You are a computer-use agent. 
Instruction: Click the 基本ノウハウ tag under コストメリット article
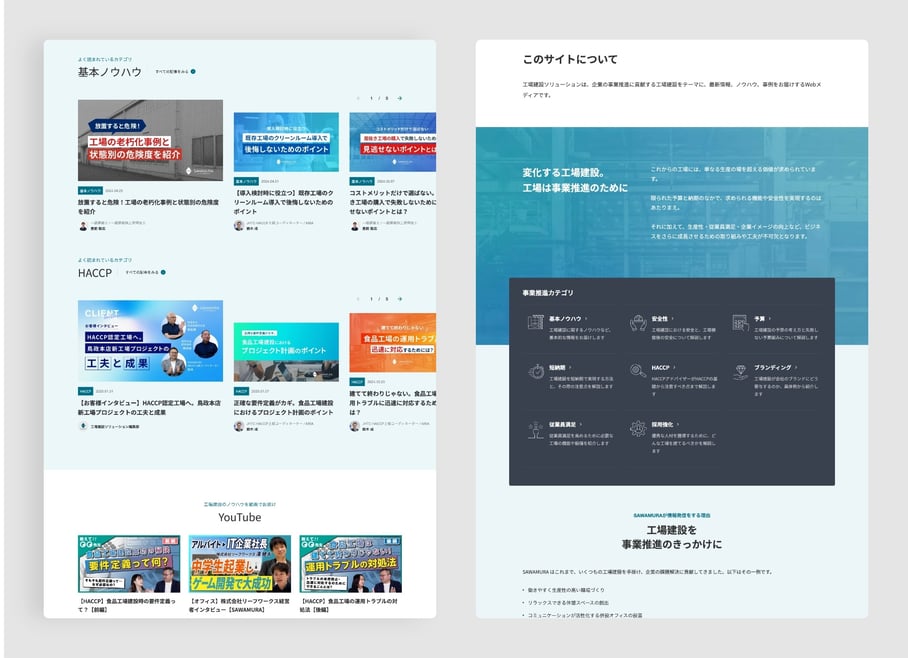click(x=362, y=181)
